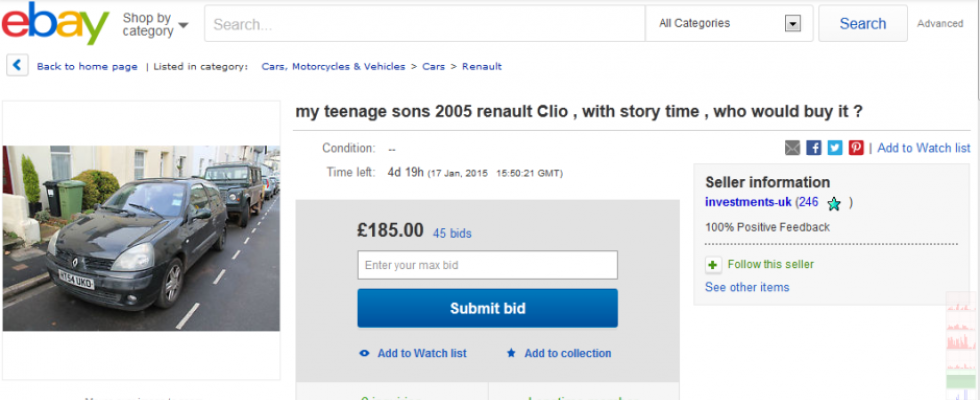Open the Renault Clio photo thumbnail

pos(141,238)
